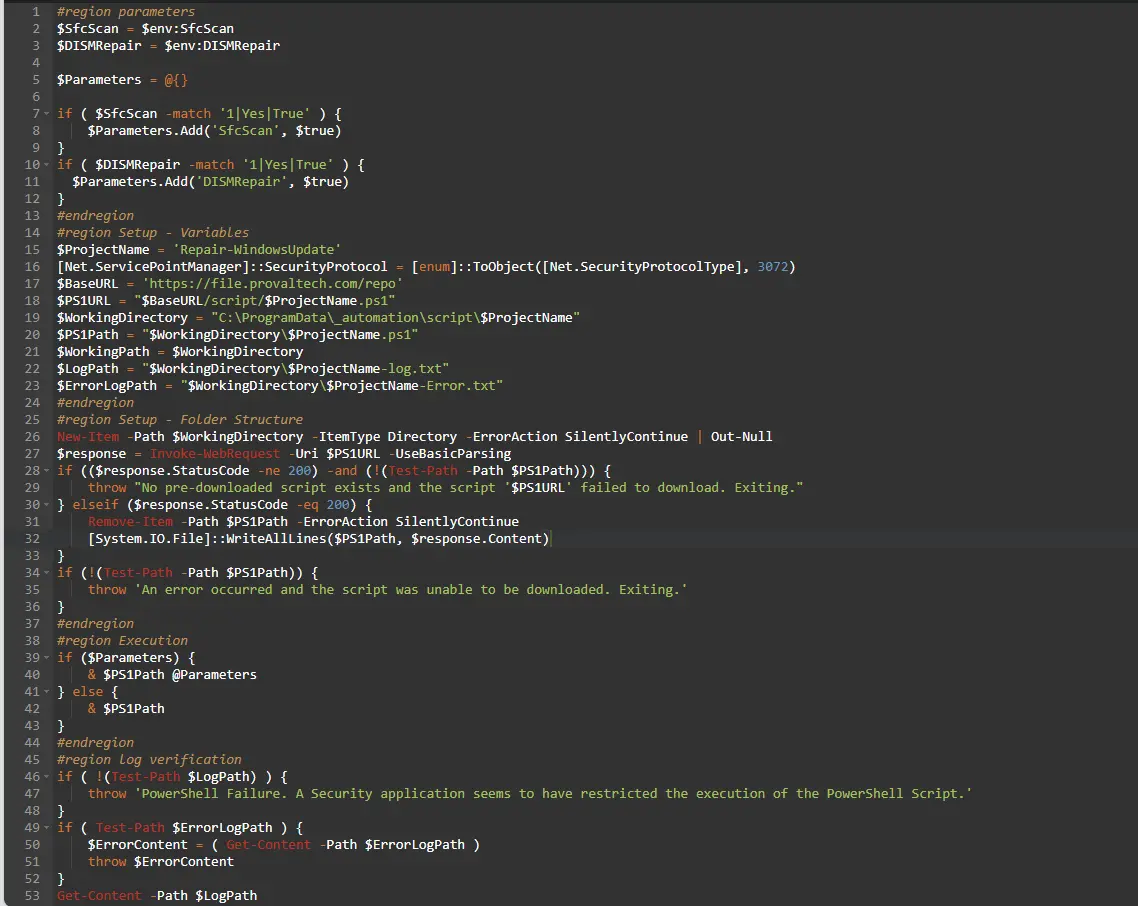Click '-UseBasicParsing' parameter
The height and width of the screenshot is (906, 1138).
[449, 454]
